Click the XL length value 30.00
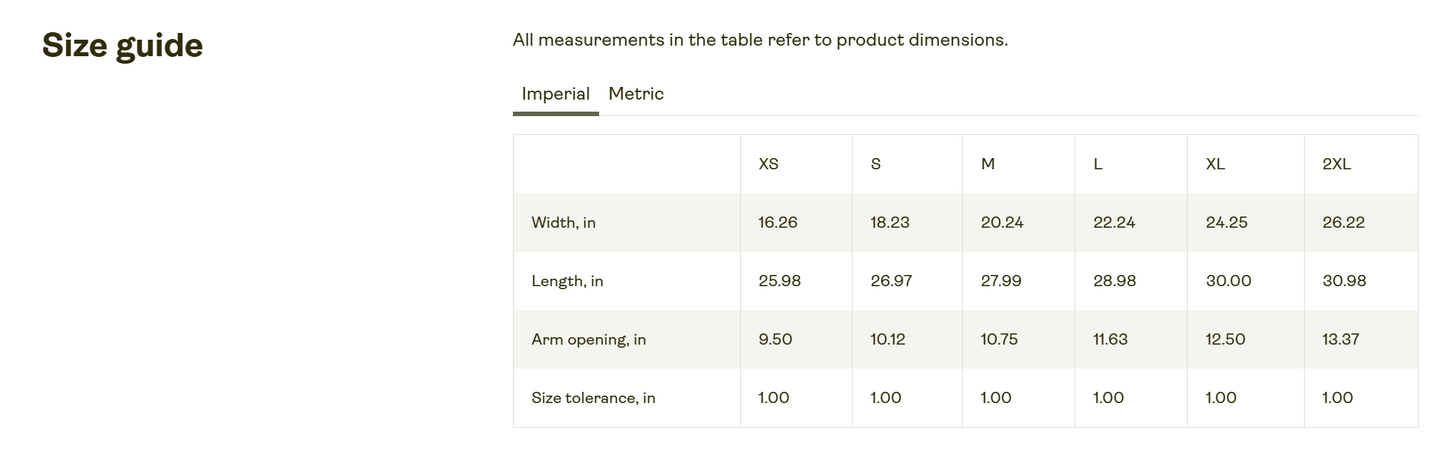 pos(1228,281)
